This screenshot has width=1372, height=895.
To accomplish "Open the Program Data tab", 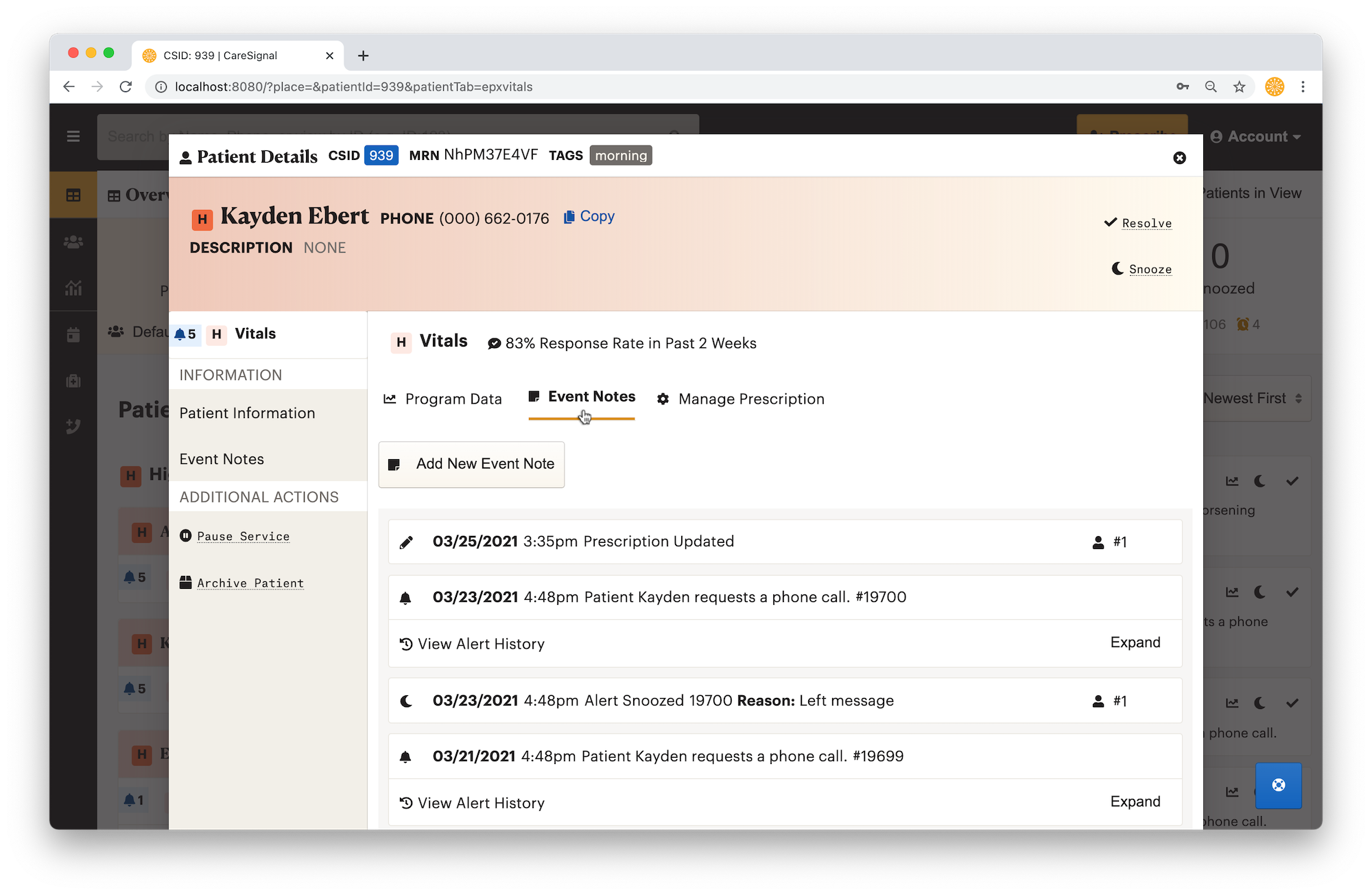I will [x=442, y=399].
